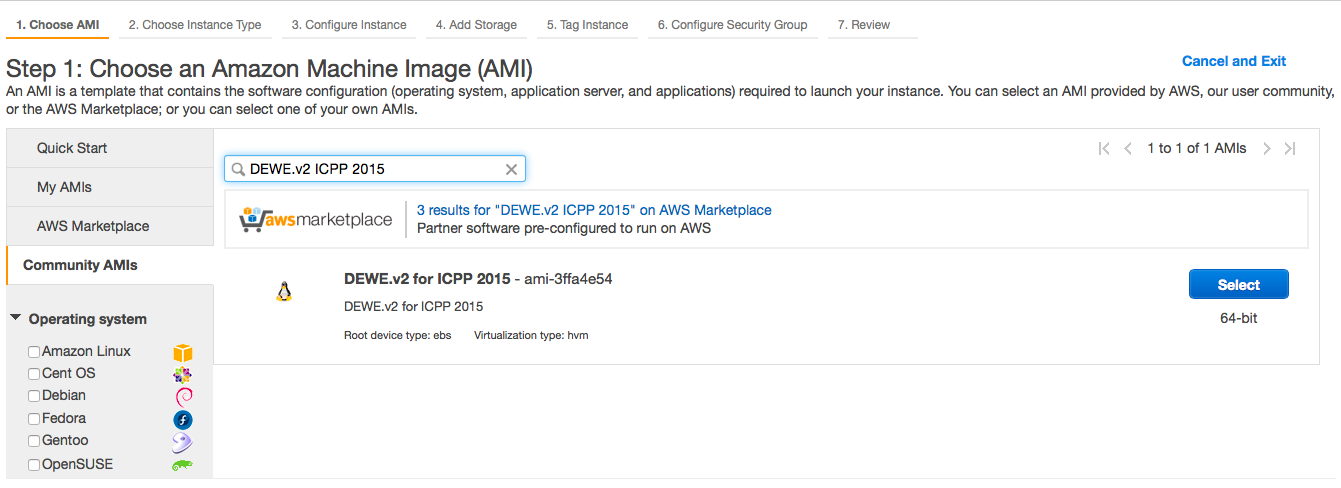1341x488 pixels.
Task: Click the Virtualization type: hvm text
Action: pyautogui.click(x=531, y=335)
